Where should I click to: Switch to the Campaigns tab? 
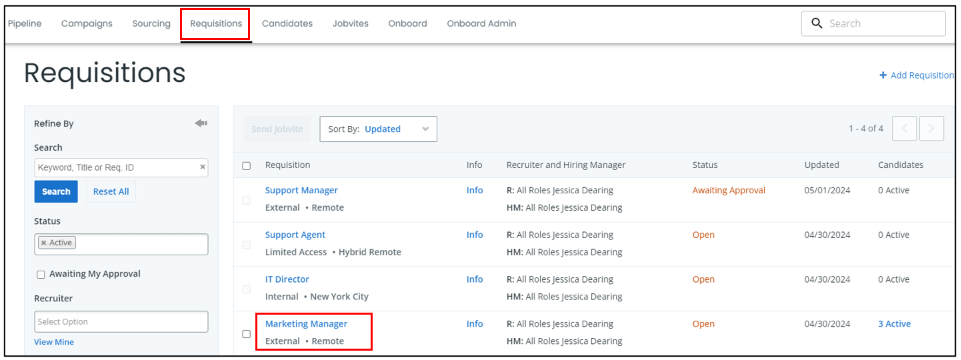(87, 23)
